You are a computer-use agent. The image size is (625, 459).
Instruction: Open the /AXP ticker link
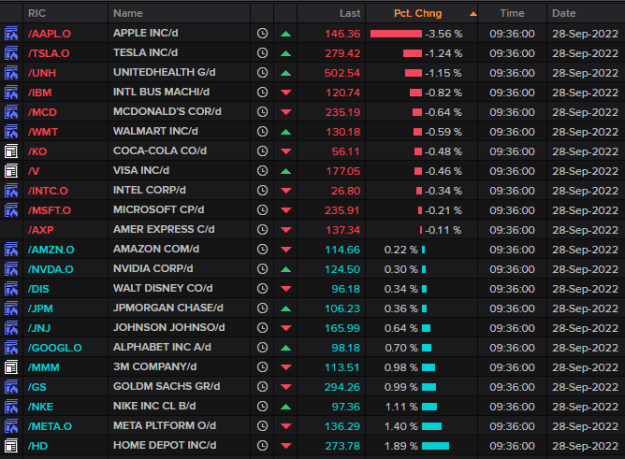coord(41,230)
